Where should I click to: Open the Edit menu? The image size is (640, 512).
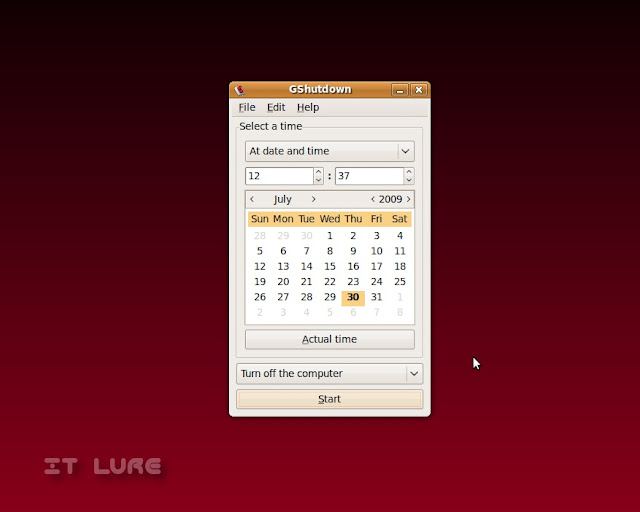(276, 107)
